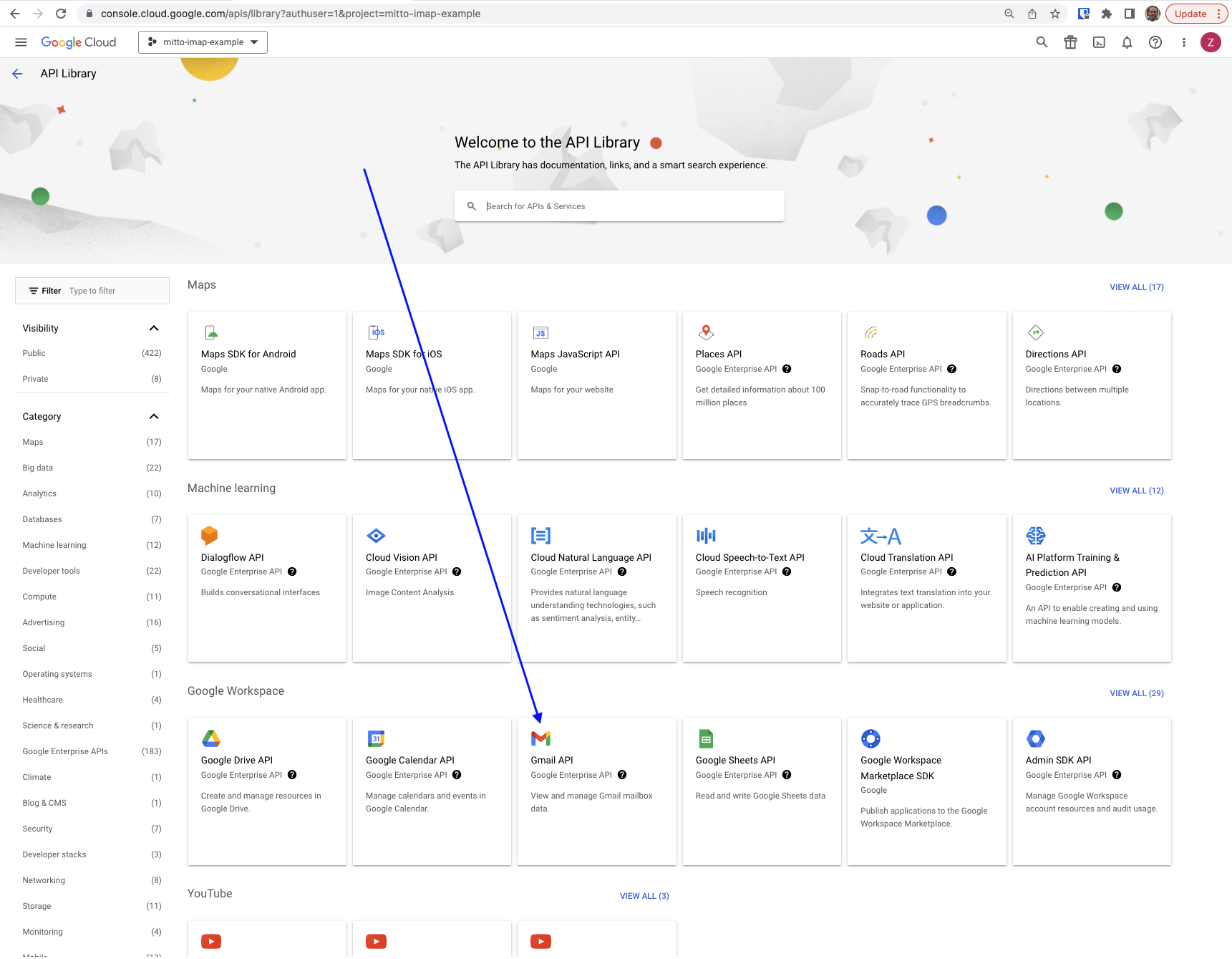Viewport: 1232px width, 959px height.
Task: Click the Google Cloud logo
Action: [x=78, y=42]
